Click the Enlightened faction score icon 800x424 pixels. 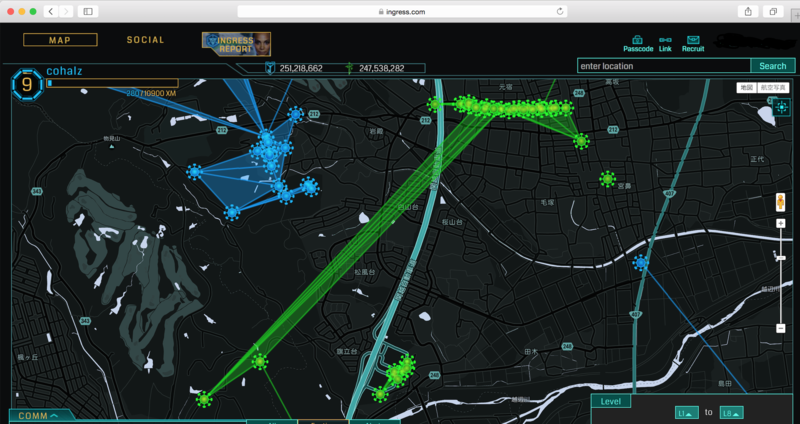(349, 68)
